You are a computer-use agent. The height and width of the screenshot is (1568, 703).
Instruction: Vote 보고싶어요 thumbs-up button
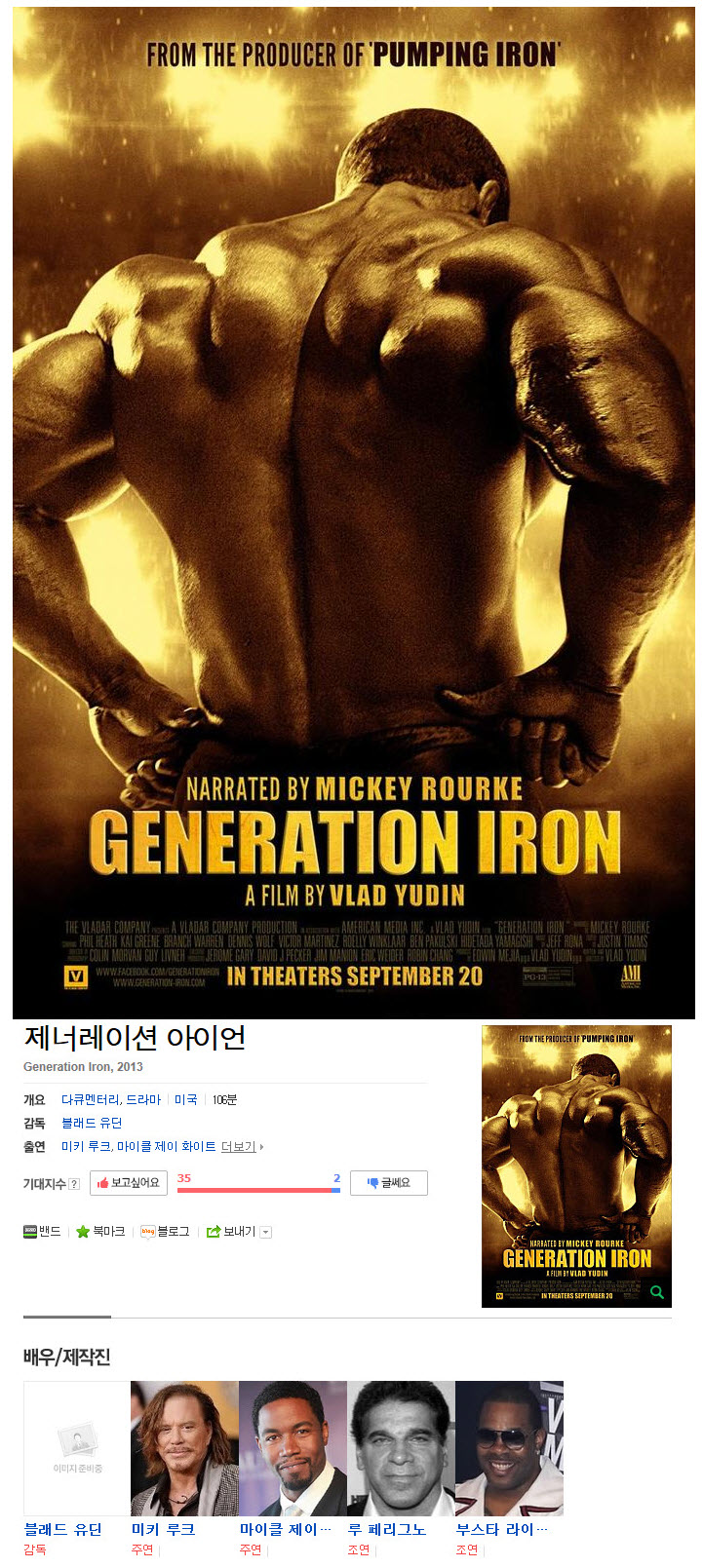point(129,1183)
